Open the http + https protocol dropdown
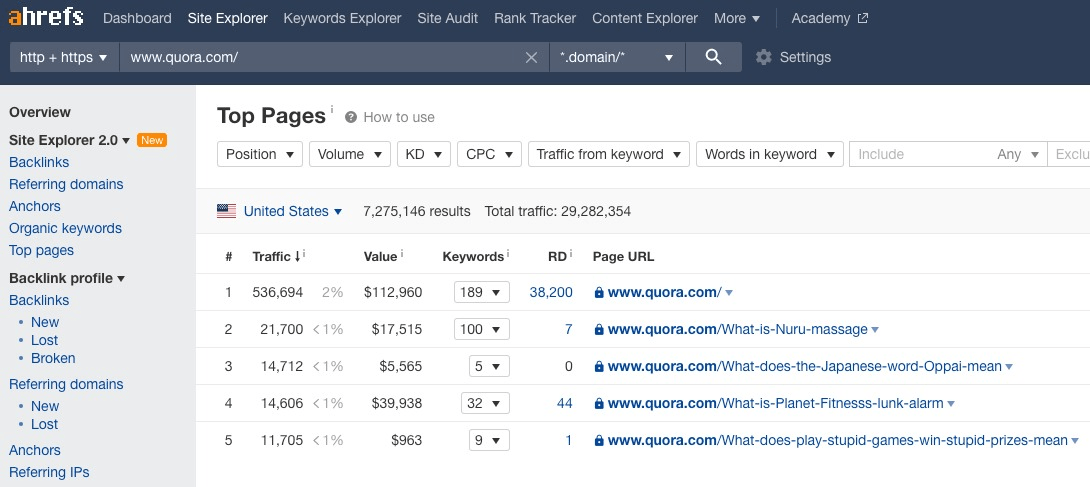The image size is (1090, 487). coord(64,57)
